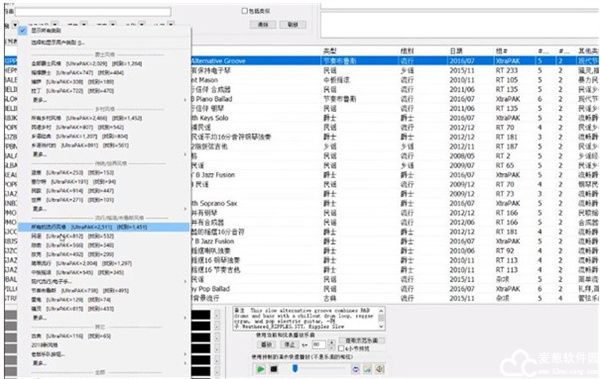Select highlighted entry with UltraPAK=2,511

click(x=104, y=227)
